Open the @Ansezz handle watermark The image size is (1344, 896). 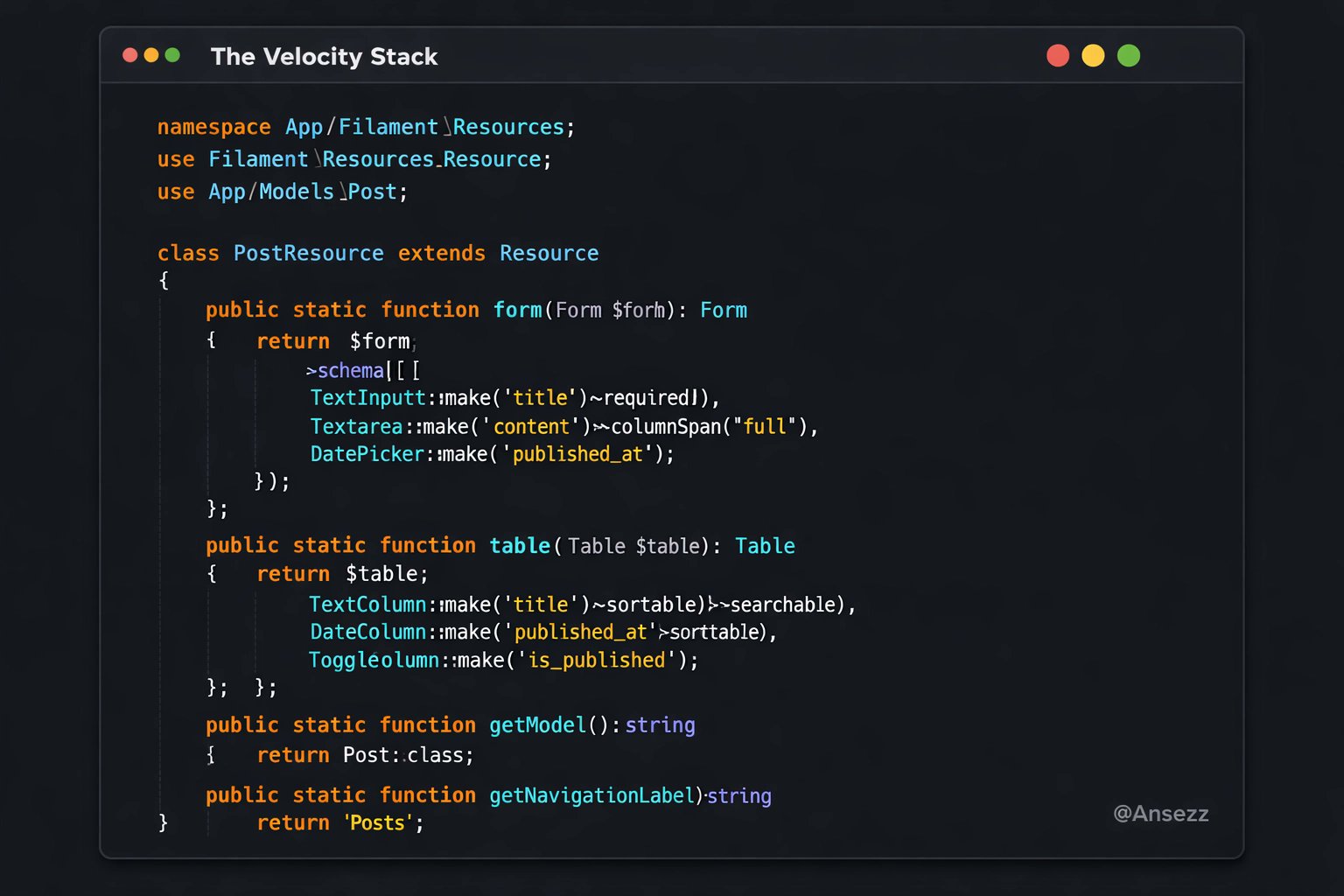[1160, 814]
